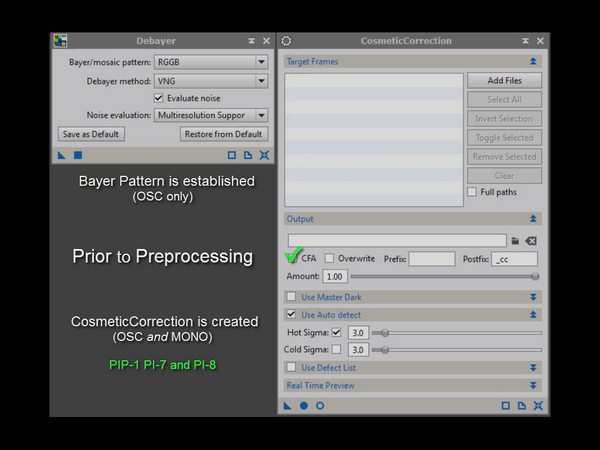Collapse the Target Frames section

533,61
